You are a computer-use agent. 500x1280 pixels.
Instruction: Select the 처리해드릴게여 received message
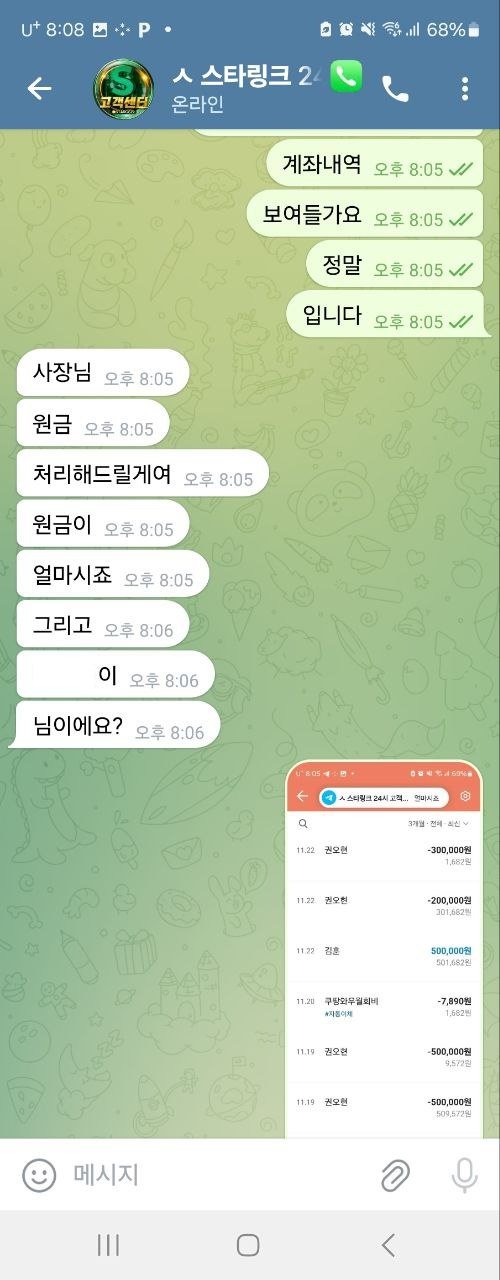click(143, 474)
